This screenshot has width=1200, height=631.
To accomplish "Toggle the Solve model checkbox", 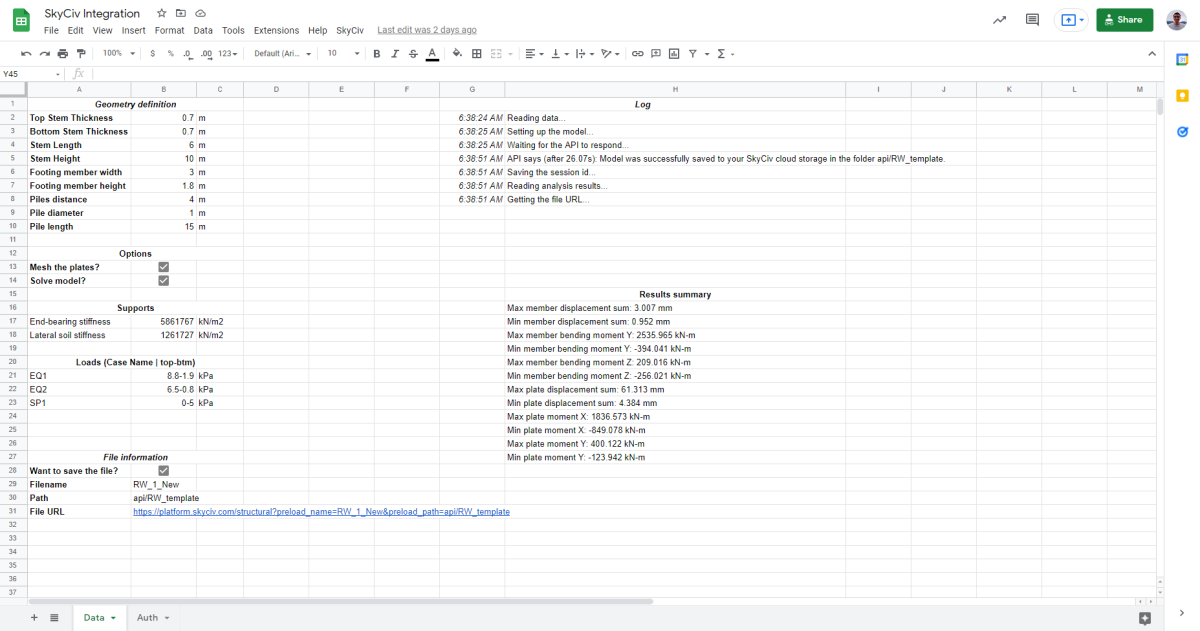I will [163, 280].
